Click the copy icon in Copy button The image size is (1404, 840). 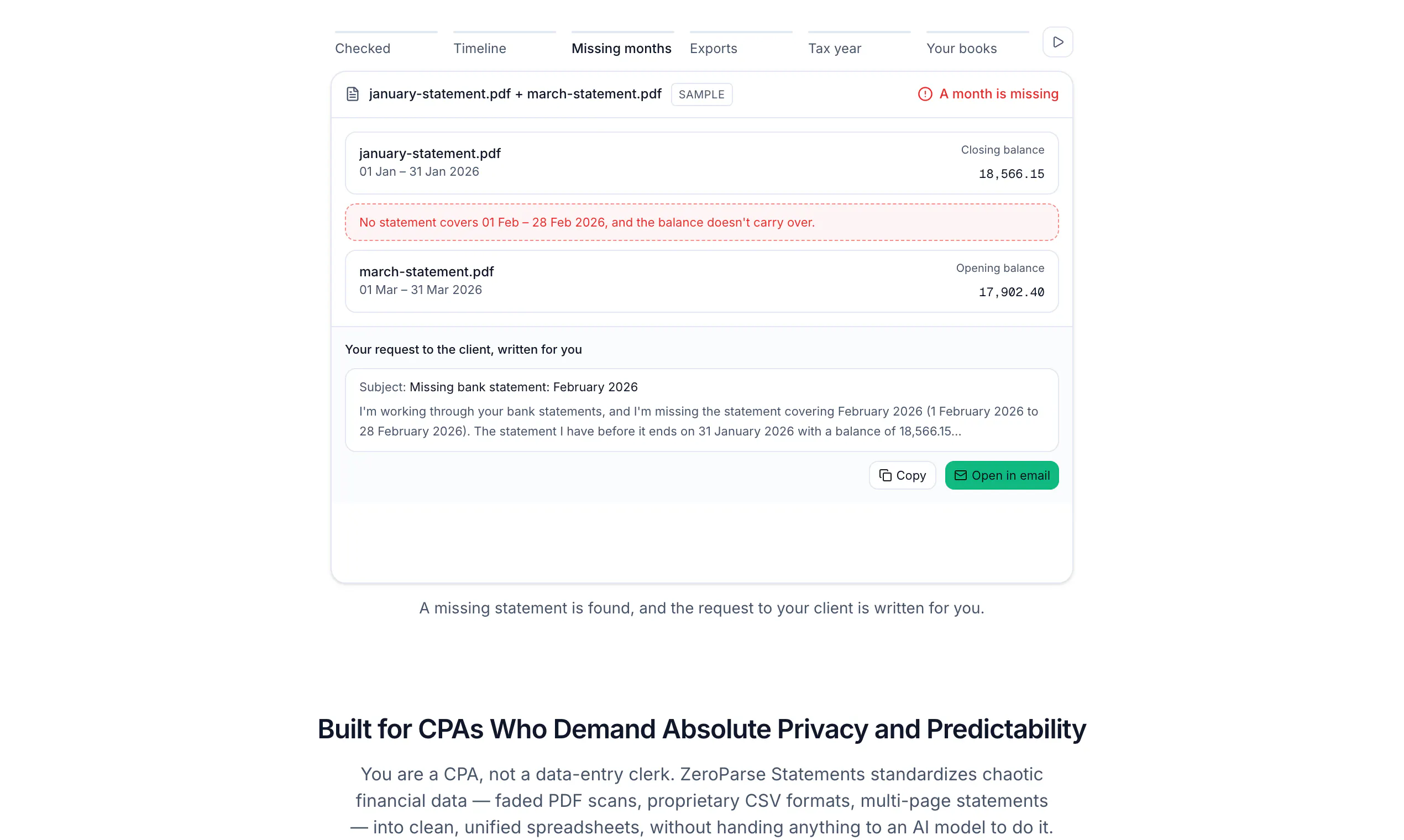coord(885,475)
